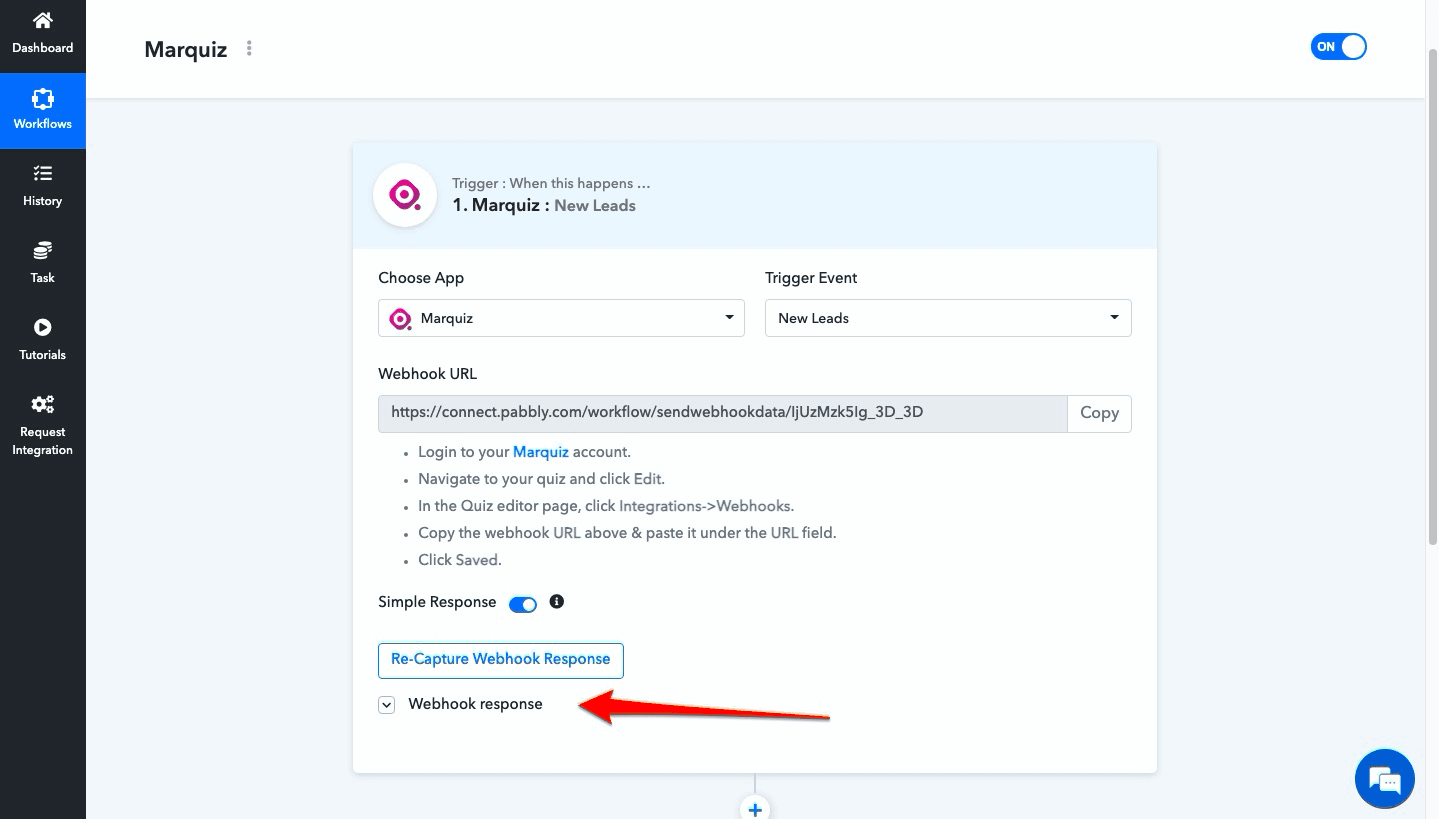Open Tutorials in the sidebar
The width and height of the screenshot is (1439, 819).
pos(42,340)
